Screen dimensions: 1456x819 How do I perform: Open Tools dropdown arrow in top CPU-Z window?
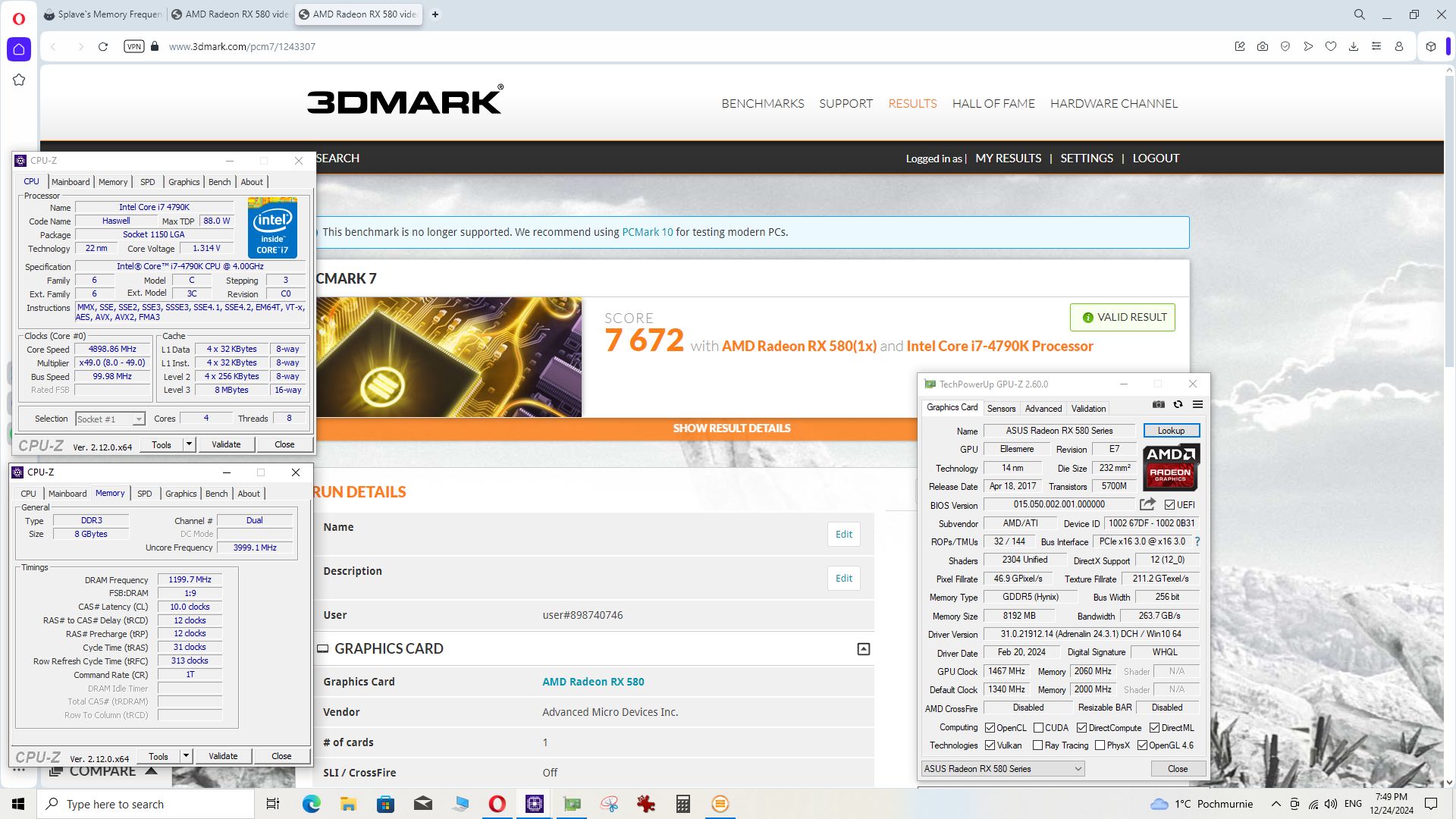click(189, 444)
